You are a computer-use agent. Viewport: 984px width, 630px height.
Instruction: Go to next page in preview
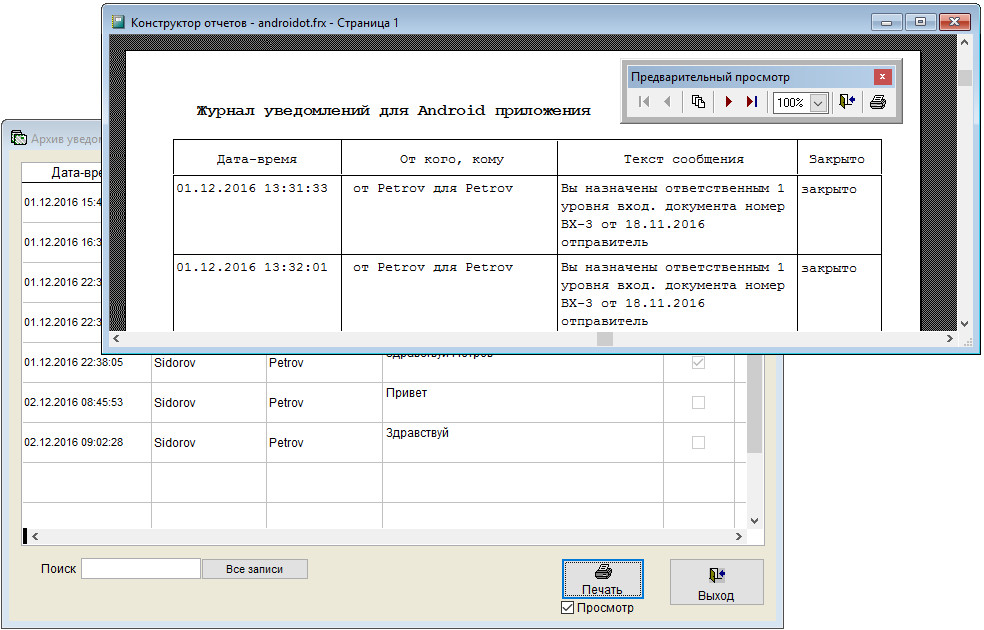pos(729,102)
